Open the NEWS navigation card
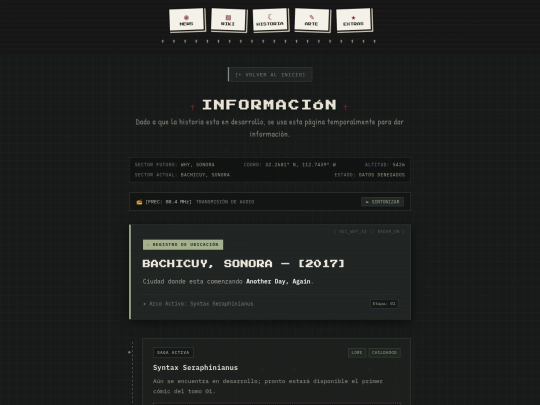The image size is (540, 405). coord(187,20)
